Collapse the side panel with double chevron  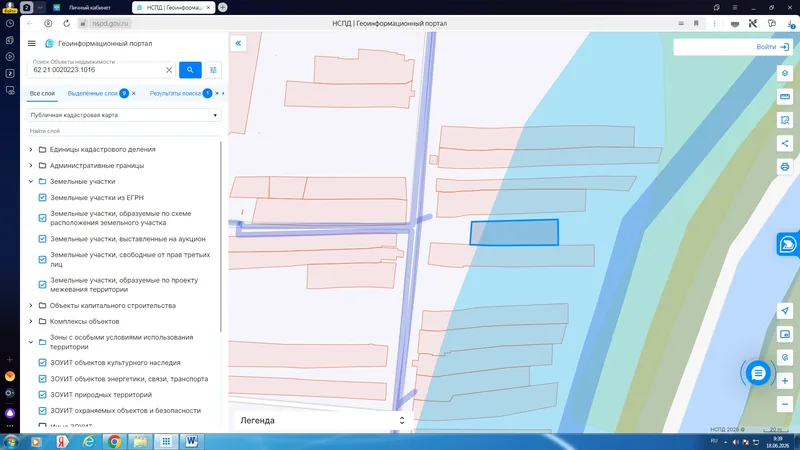click(x=238, y=43)
